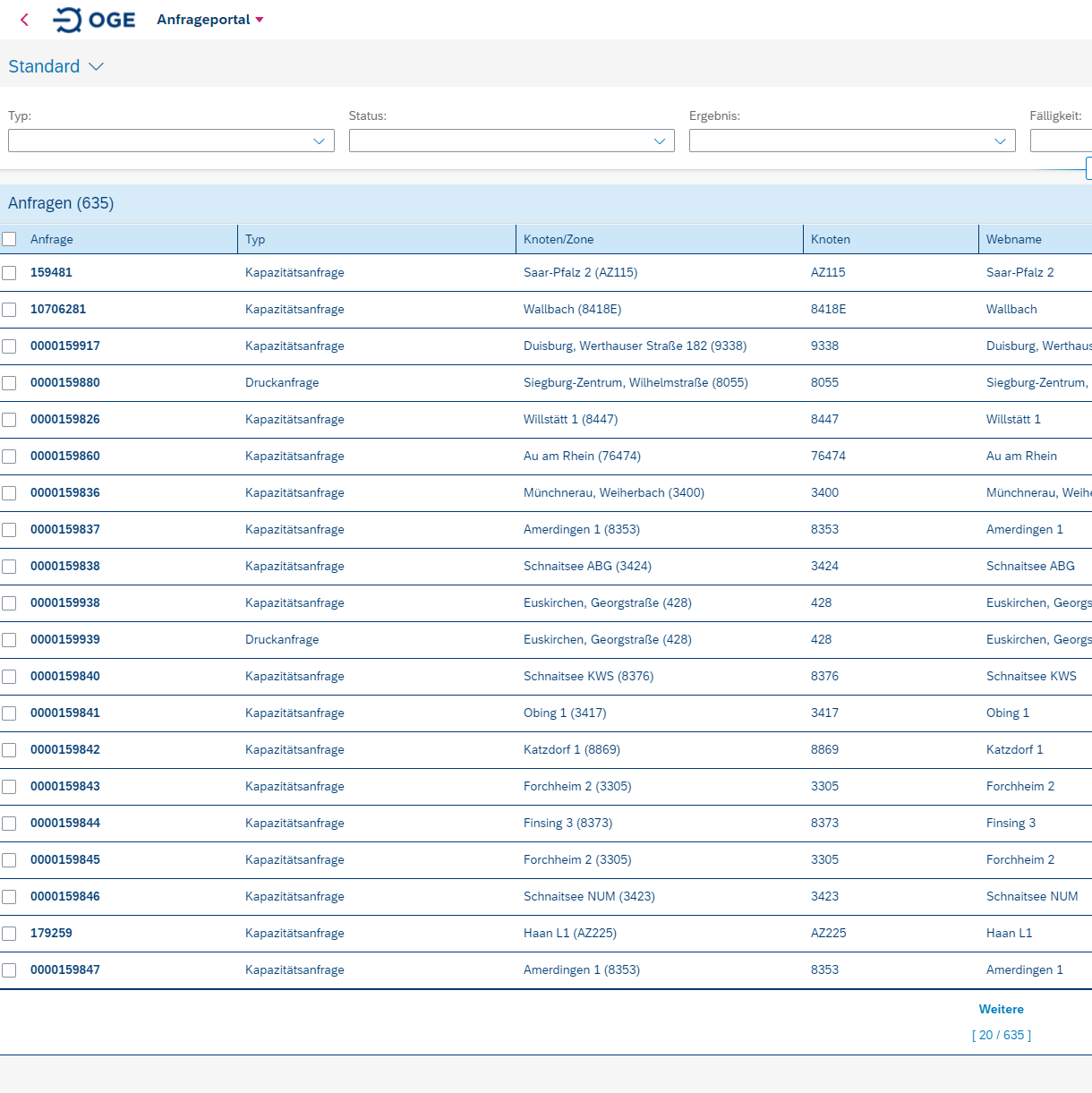Viewport: 1092px width, 1093px height.
Task: Open request 0000159938
Action: tap(65, 602)
